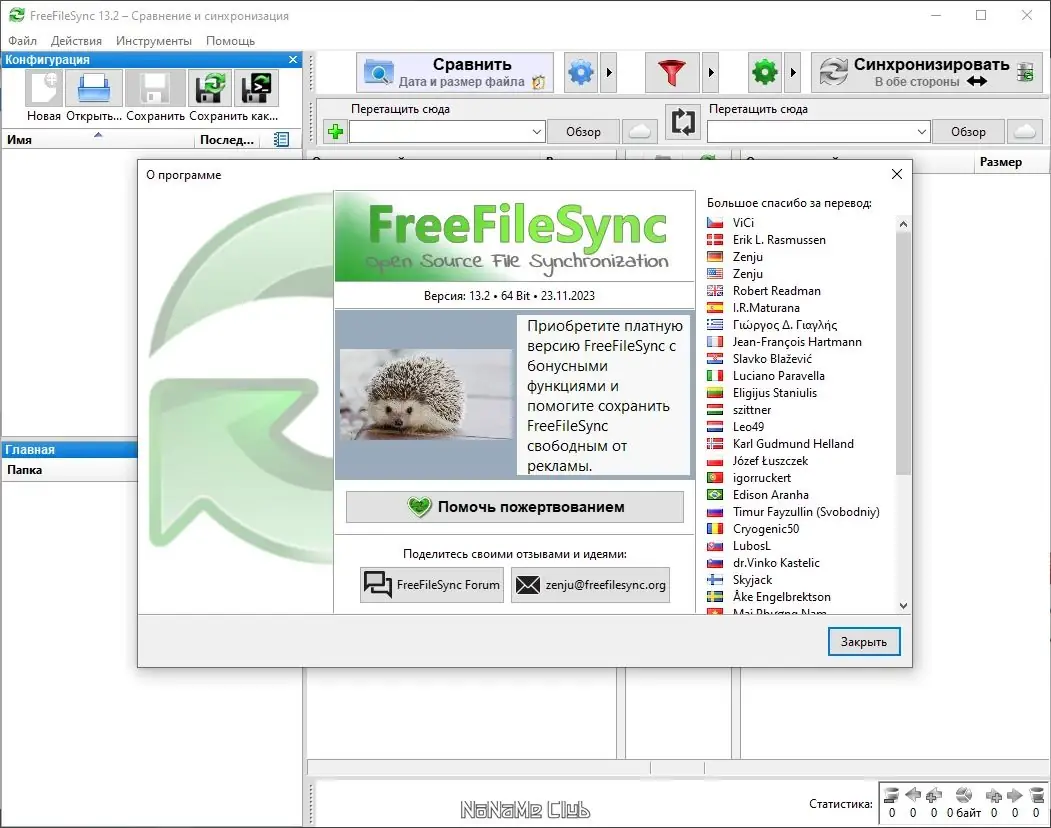The image size is (1051, 828).
Task: Expand filter options arrow next to funnel
Action: (710, 72)
